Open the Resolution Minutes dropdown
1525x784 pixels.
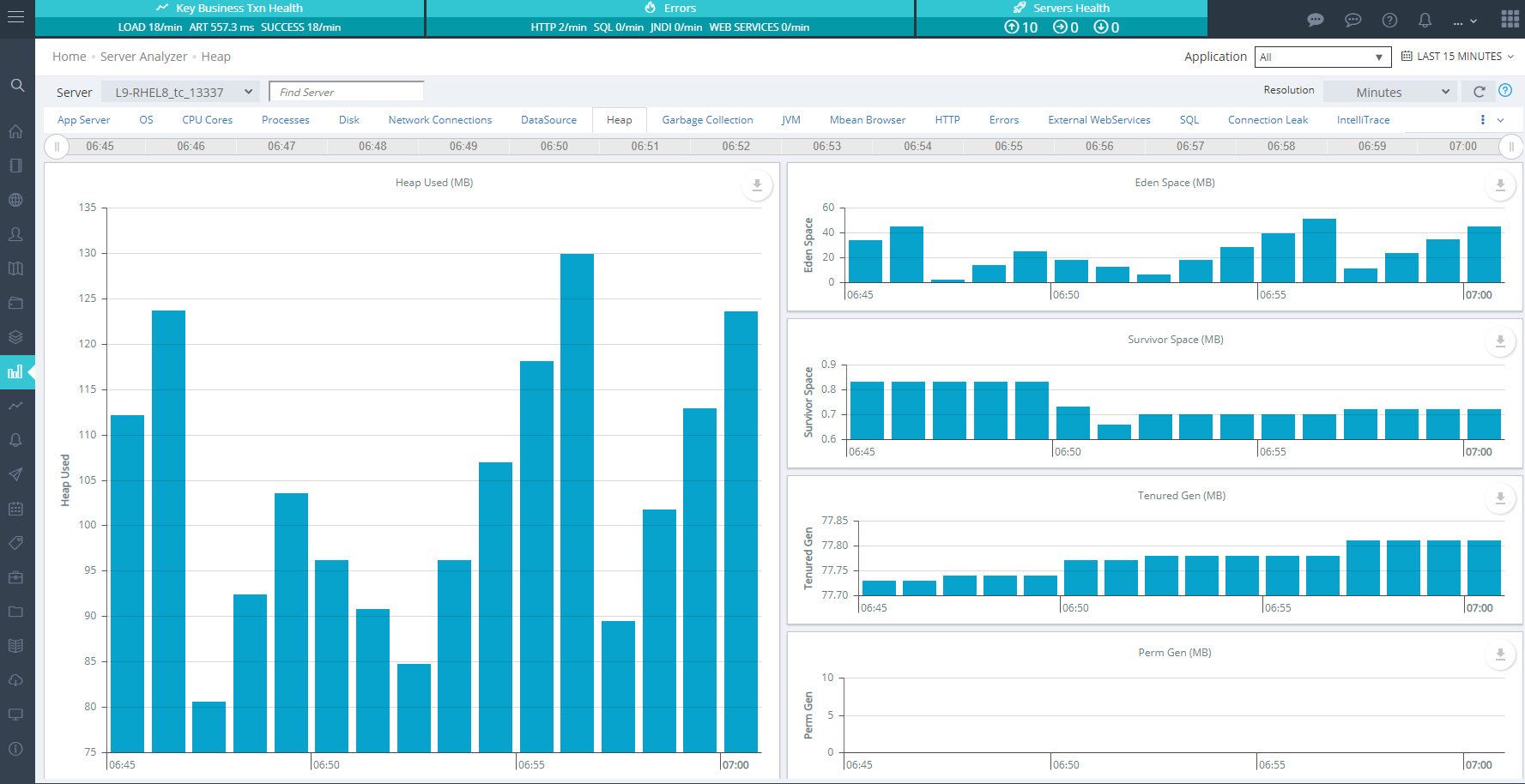1389,92
